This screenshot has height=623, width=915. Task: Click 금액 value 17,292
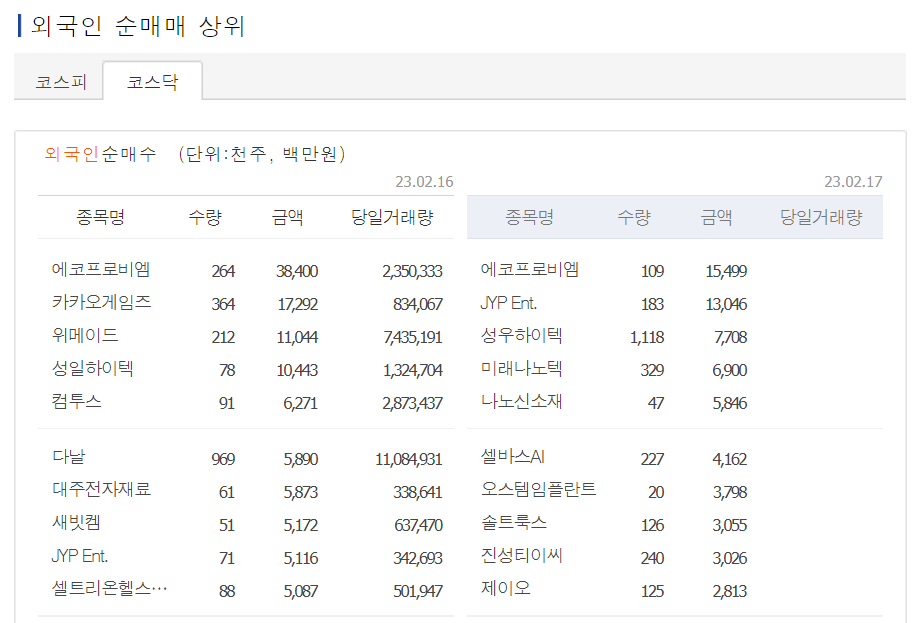coord(298,304)
